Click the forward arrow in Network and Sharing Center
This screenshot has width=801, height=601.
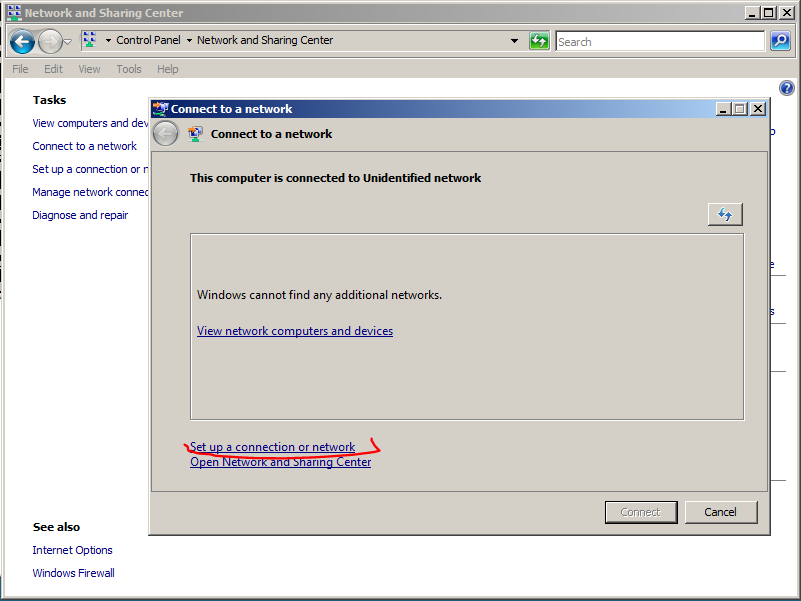(x=50, y=41)
